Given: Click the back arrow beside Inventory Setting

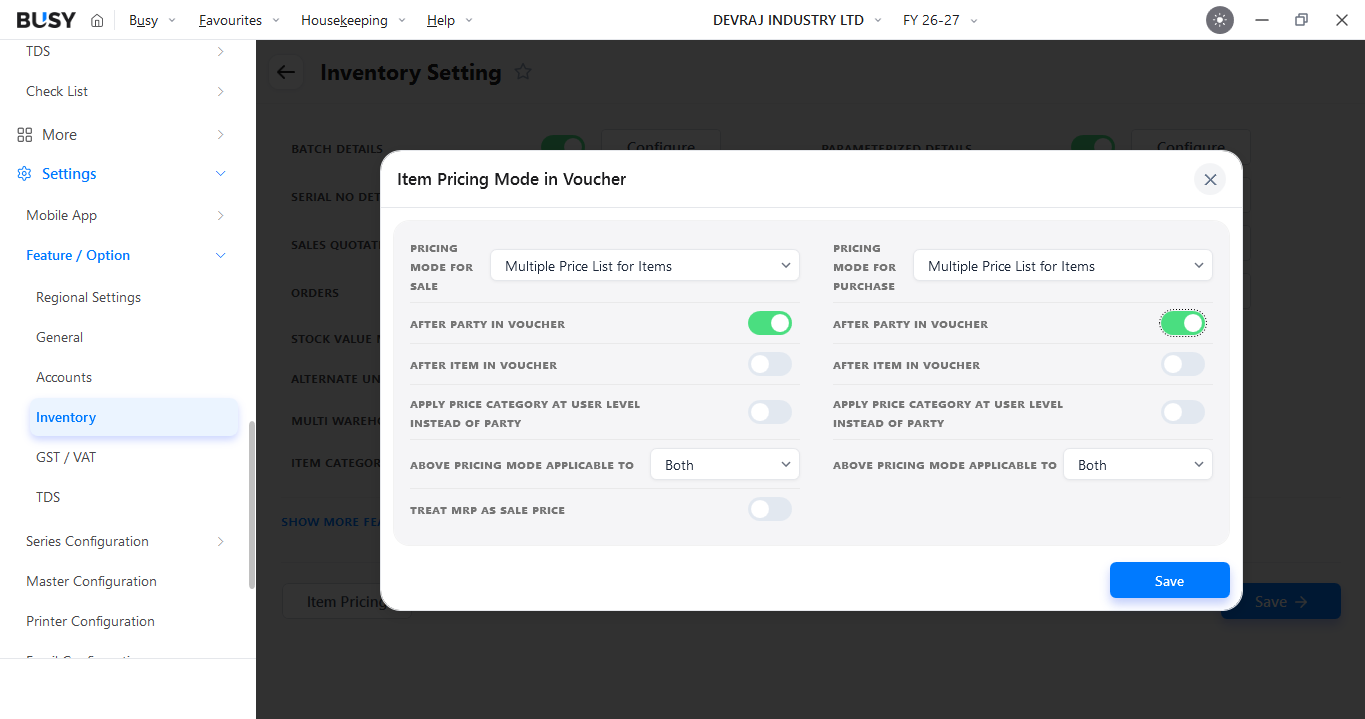Looking at the screenshot, I should point(286,72).
